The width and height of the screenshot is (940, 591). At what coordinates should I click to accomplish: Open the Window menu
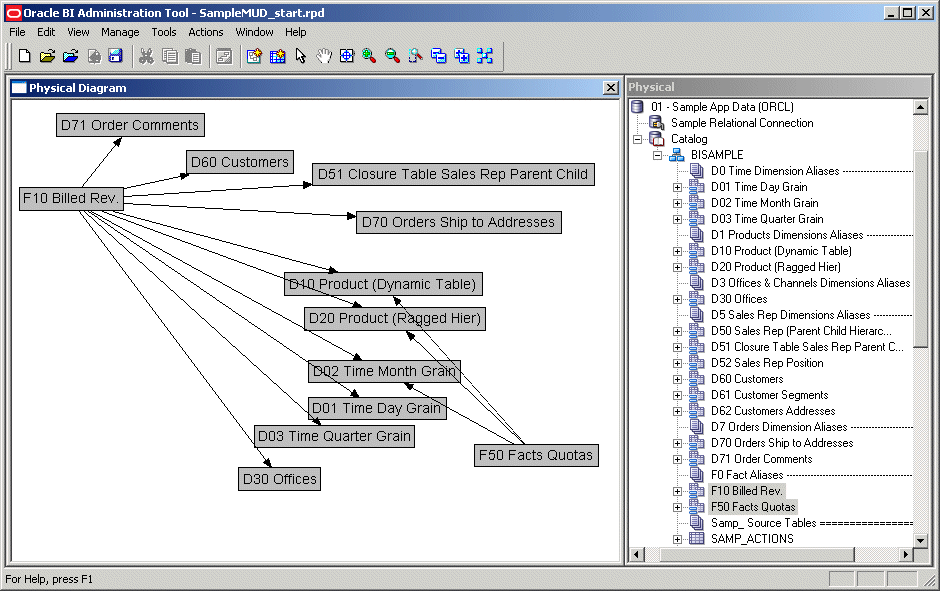point(254,32)
